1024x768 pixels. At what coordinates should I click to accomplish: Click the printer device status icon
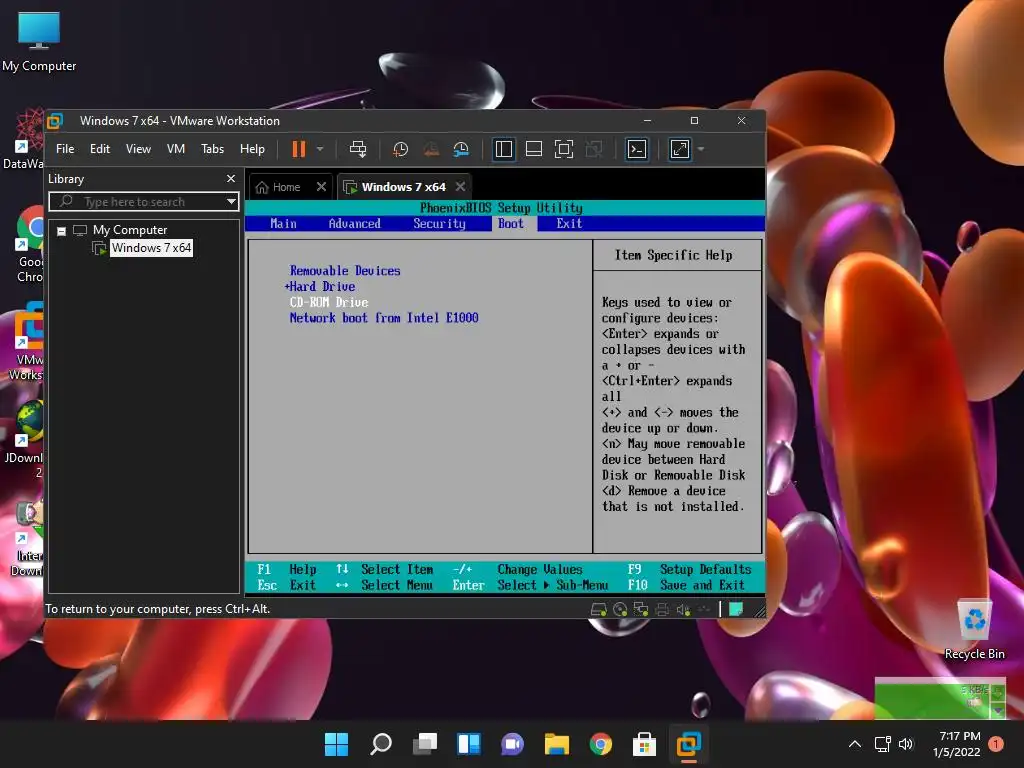point(662,609)
